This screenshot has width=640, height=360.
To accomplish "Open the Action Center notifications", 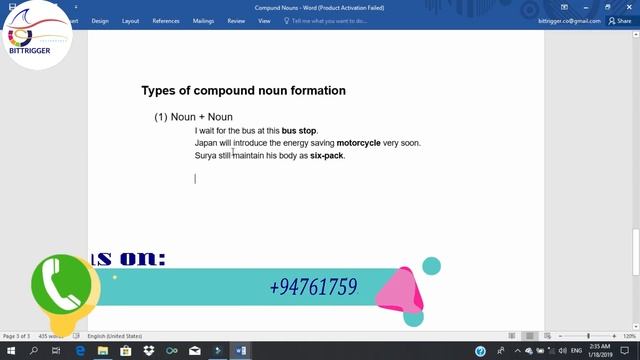I will tap(624, 351).
